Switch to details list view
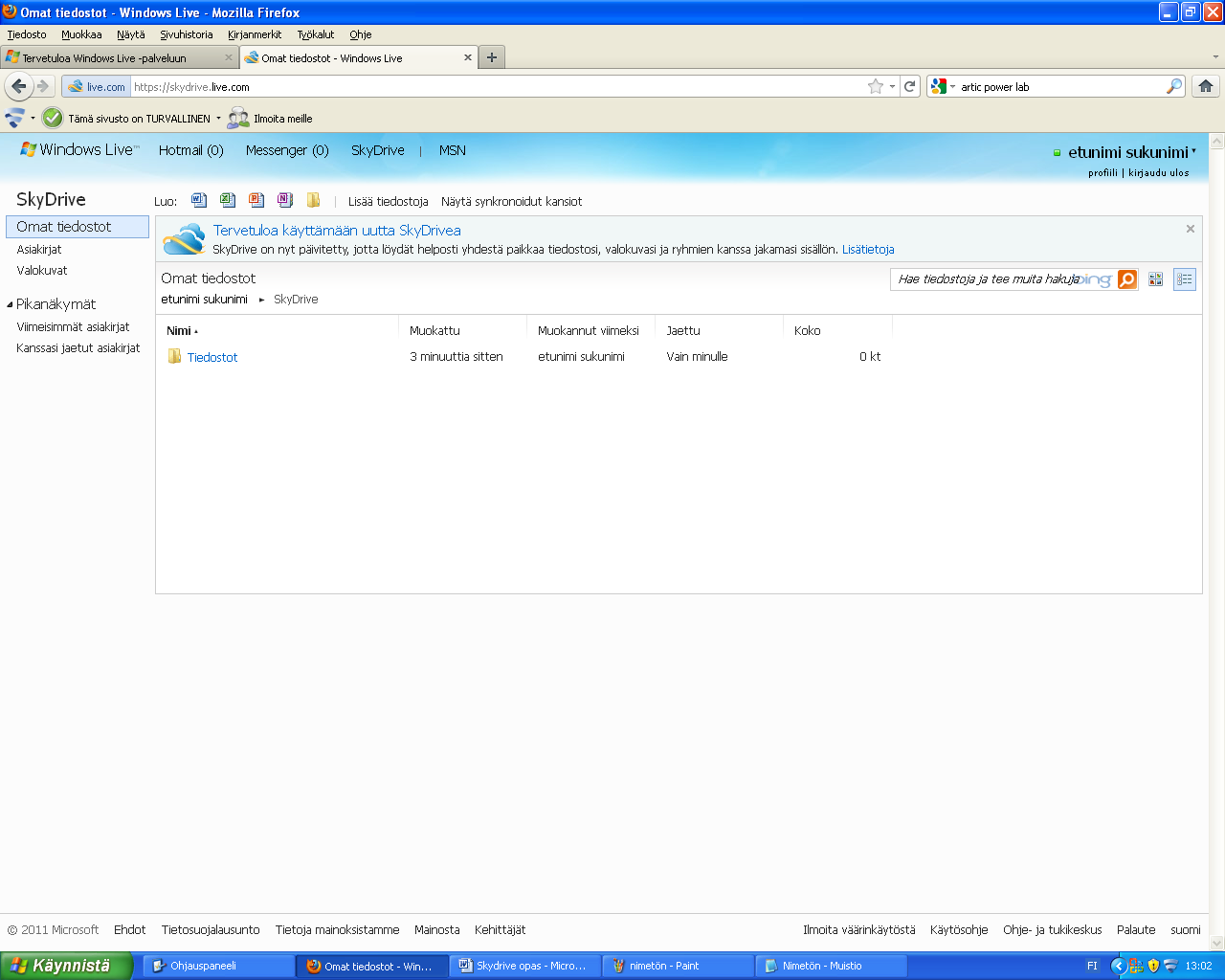This screenshot has width=1225, height=980. pyautogui.click(x=1185, y=279)
